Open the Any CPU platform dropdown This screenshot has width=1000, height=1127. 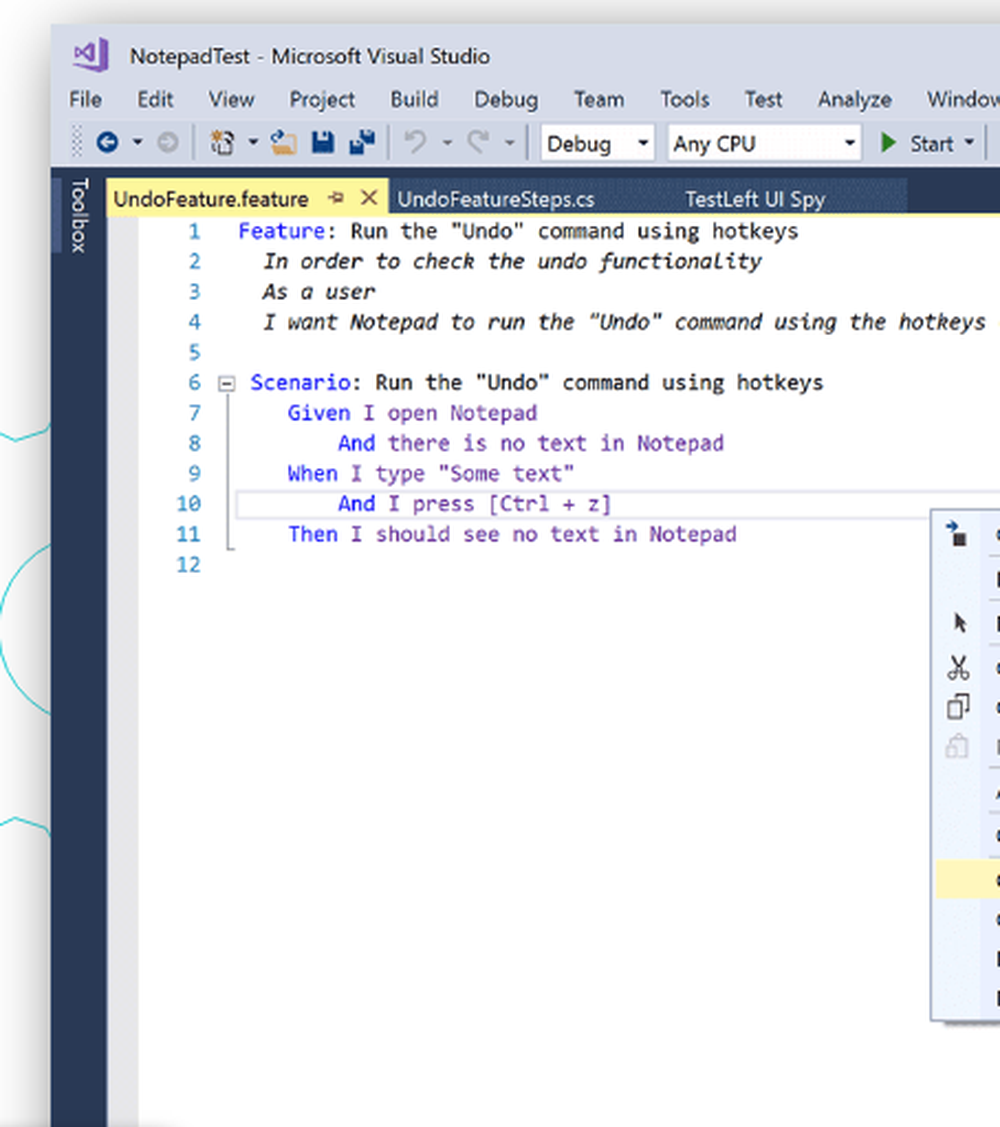pyautogui.click(x=764, y=143)
